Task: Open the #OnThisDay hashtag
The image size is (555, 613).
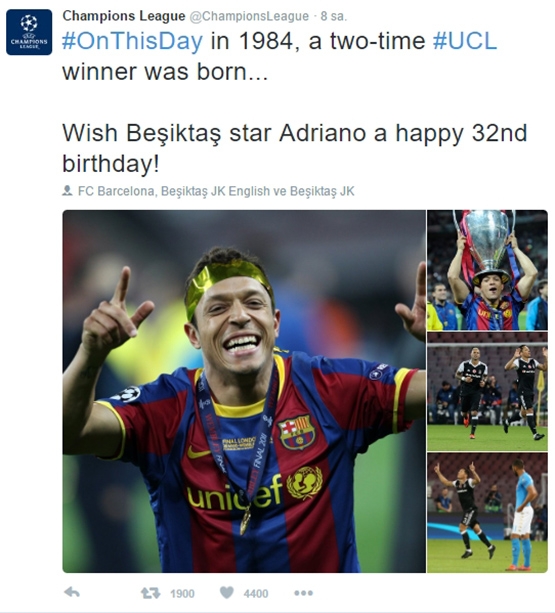Action: 132,41
